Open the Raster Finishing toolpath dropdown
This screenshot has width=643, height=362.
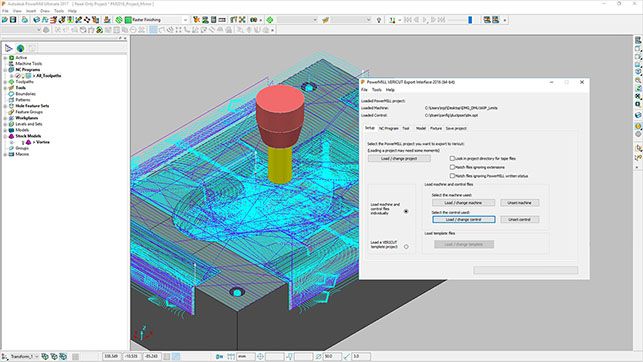click(x=185, y=20)
